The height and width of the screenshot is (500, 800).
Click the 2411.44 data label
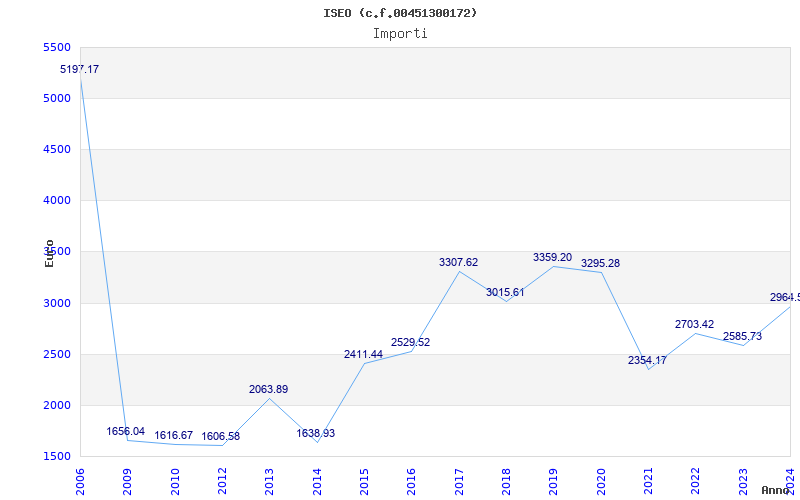tap(363, 354)
